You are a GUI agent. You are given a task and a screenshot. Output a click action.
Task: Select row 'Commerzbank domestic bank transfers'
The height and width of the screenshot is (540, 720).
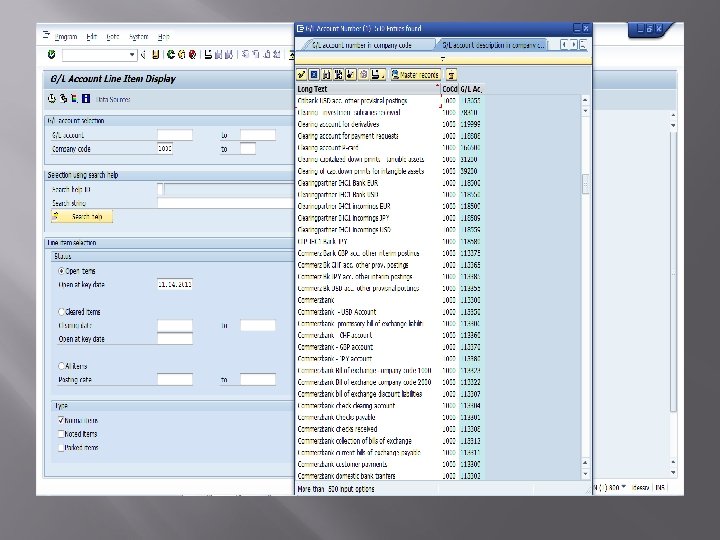point(390,476)
